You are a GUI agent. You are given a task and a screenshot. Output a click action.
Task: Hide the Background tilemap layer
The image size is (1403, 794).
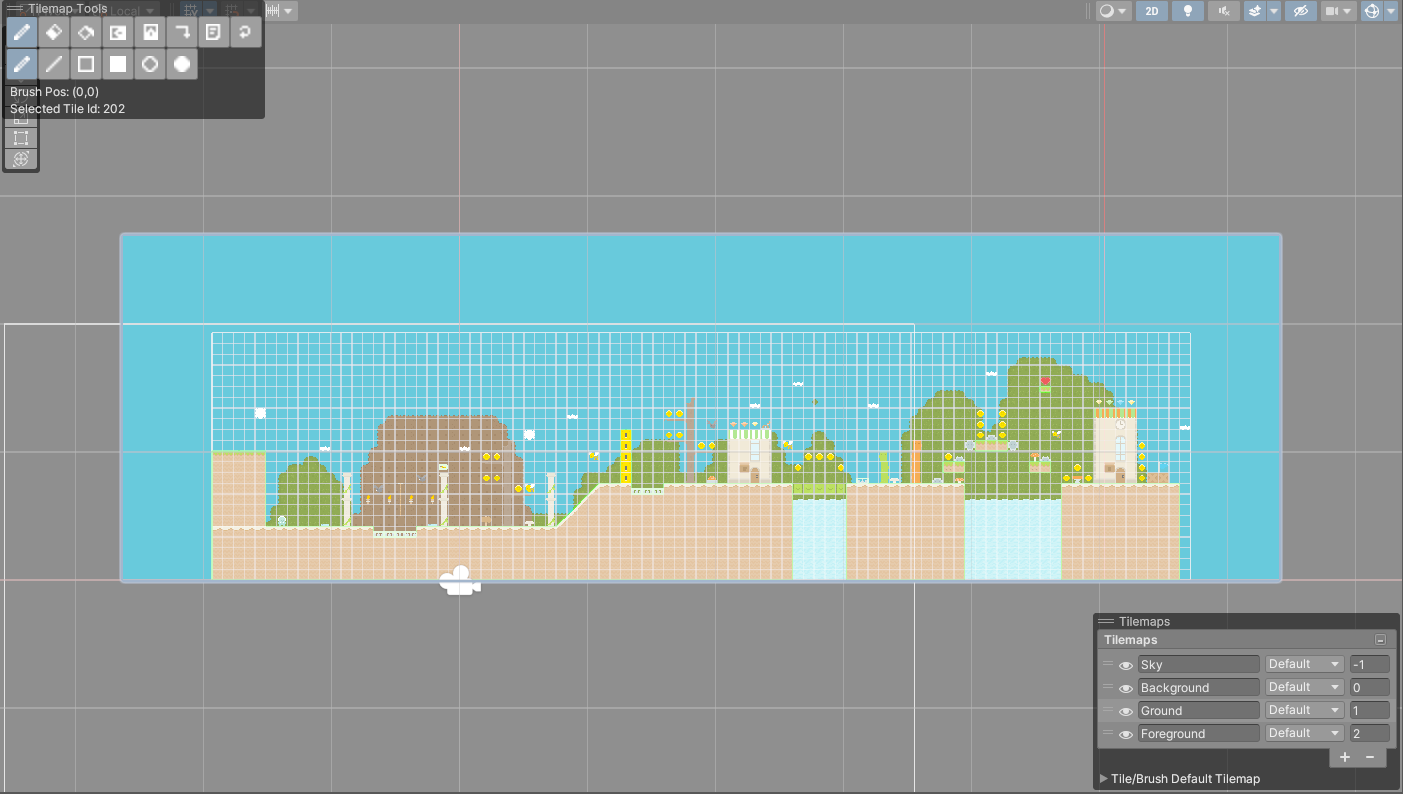click(x=1125, y=688)
